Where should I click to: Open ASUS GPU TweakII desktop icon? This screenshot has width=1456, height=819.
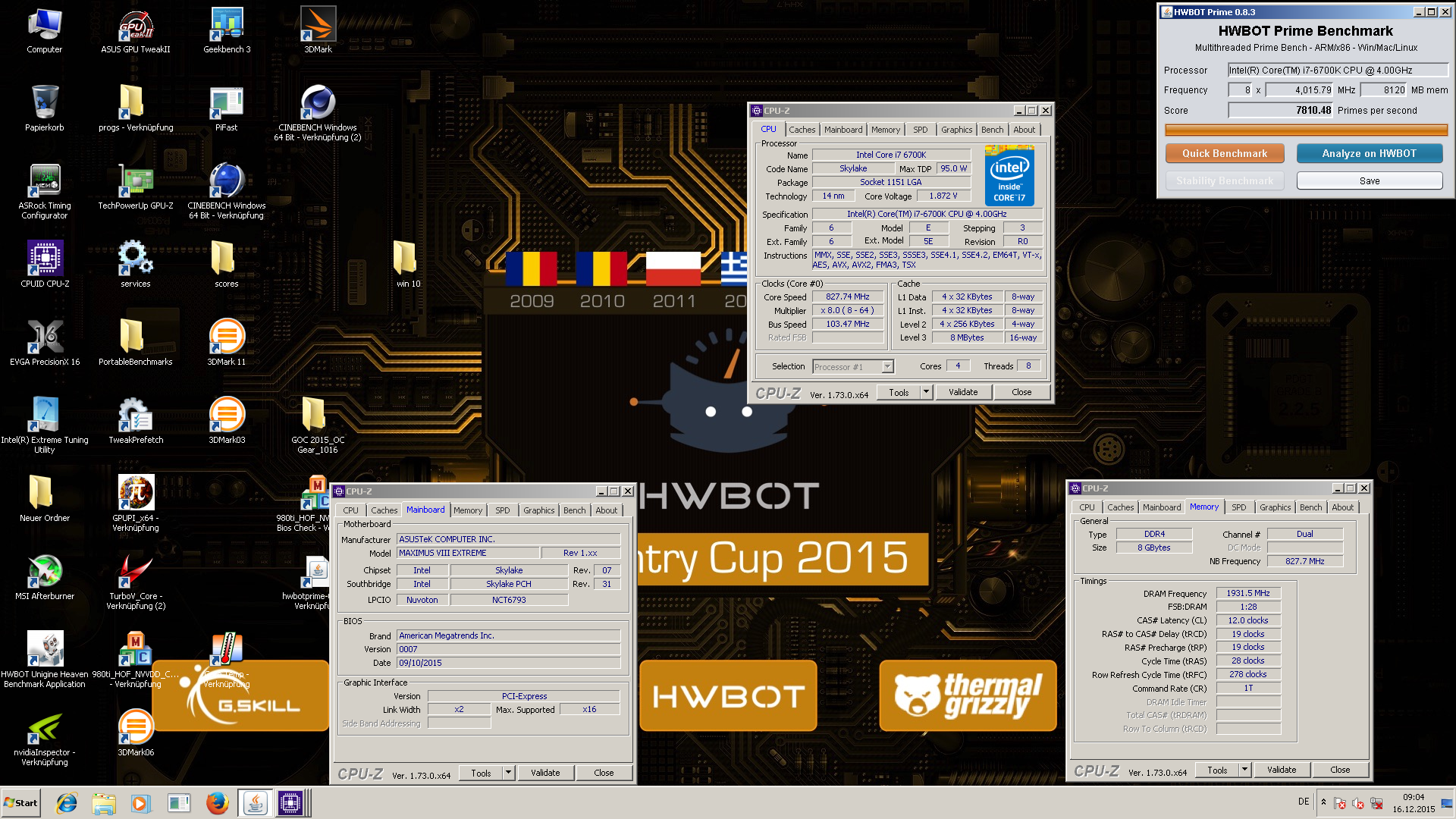coord(136,30)
